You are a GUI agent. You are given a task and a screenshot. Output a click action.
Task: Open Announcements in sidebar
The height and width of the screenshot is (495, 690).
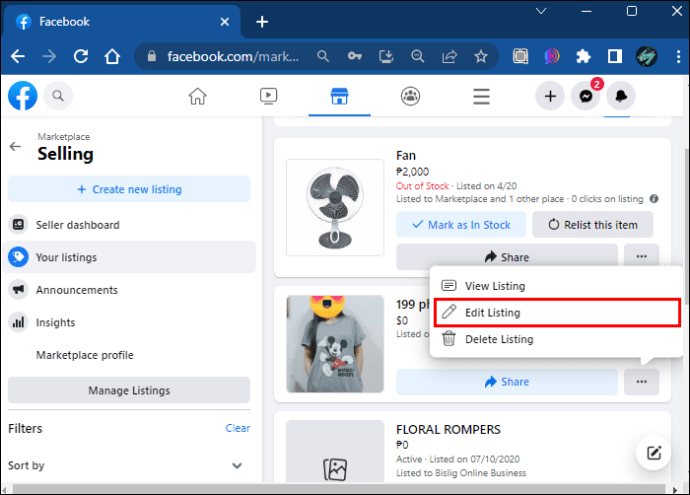click(129, 290)
